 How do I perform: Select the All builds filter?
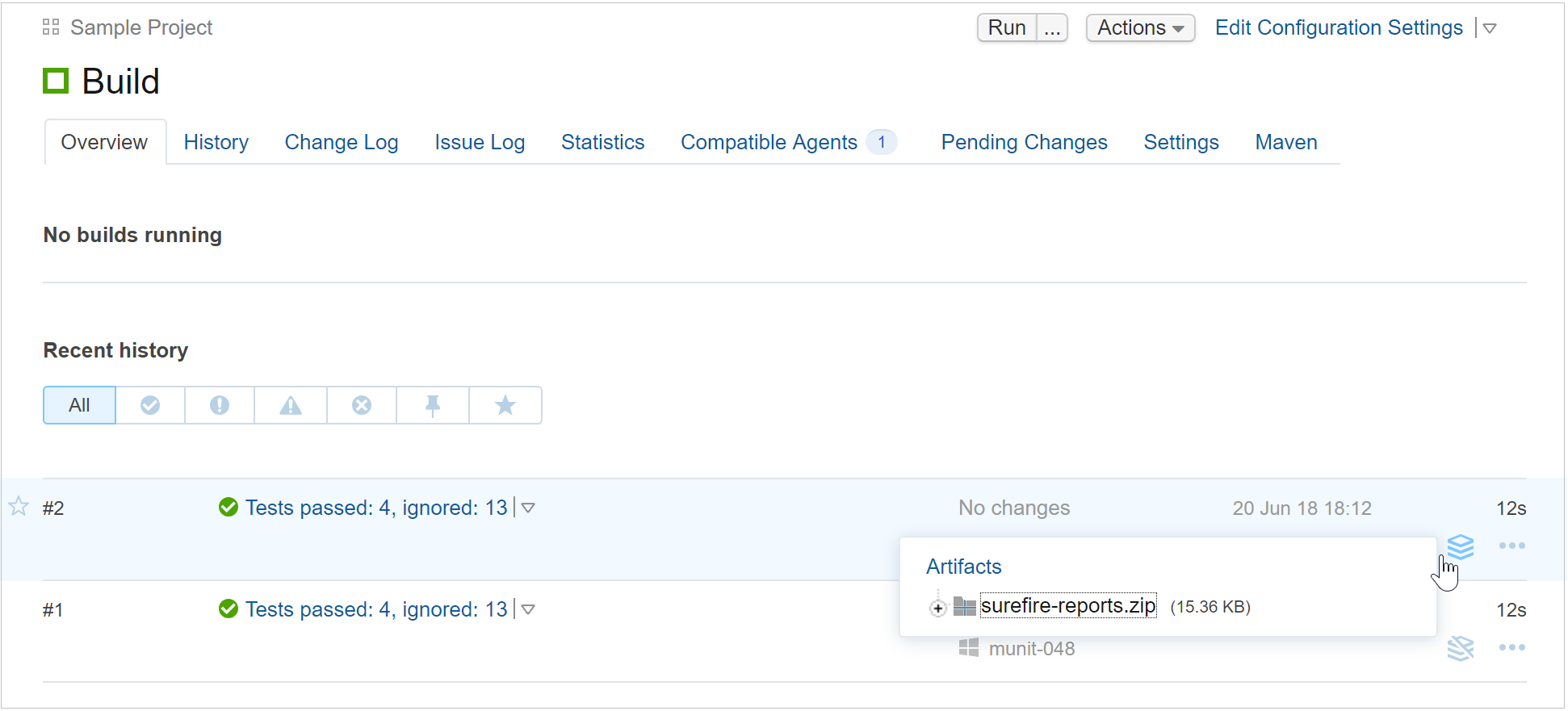[x=79, y=405]
